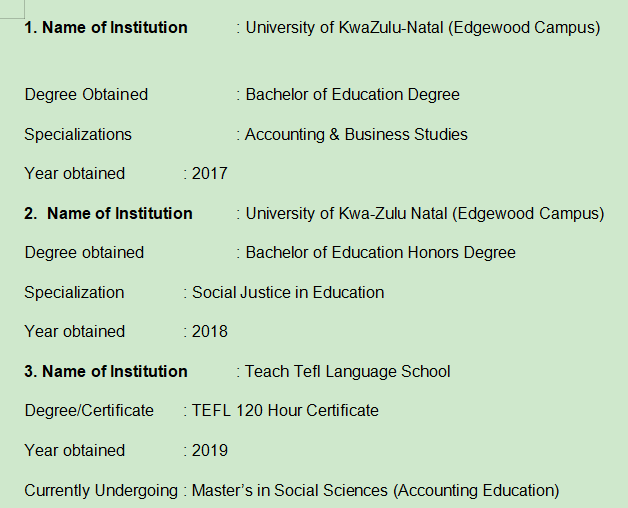Click the '1. Name of Institution' heading
Viewport: 628px width, 508px height.
pos(106,28)
